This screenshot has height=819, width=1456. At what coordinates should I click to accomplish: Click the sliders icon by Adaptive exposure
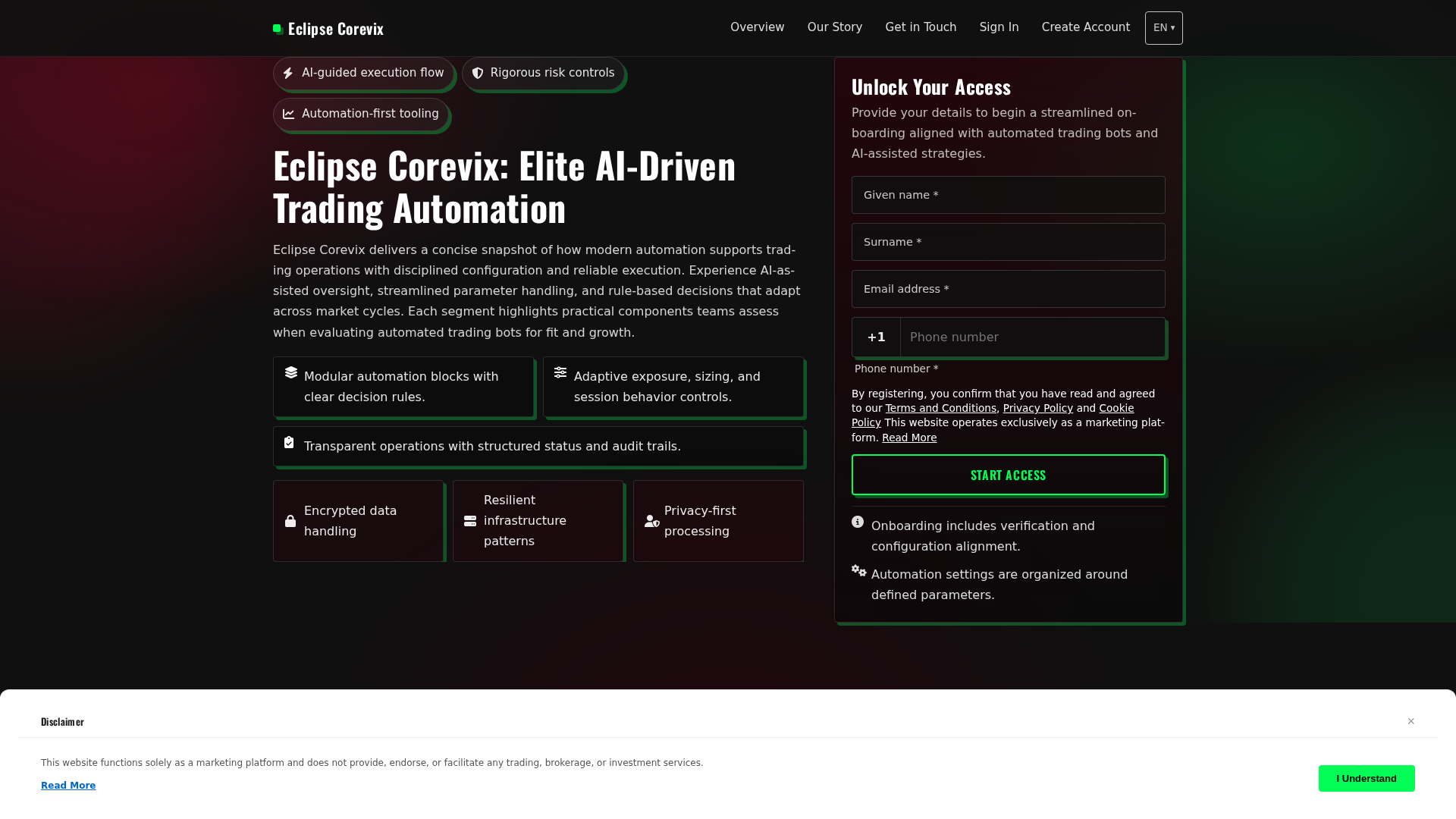coord(560,372)
